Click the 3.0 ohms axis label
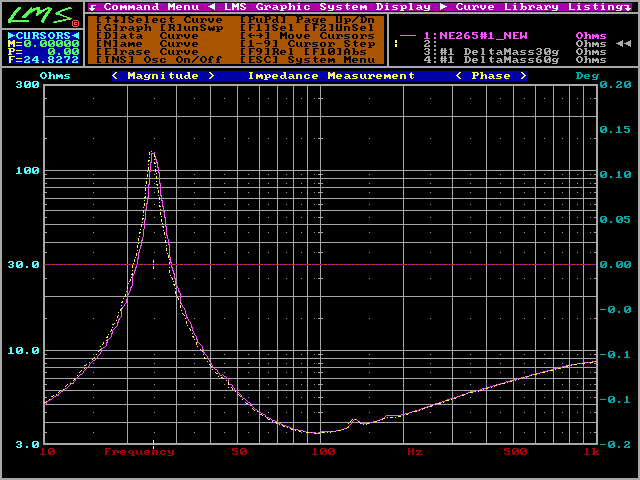 27,444
